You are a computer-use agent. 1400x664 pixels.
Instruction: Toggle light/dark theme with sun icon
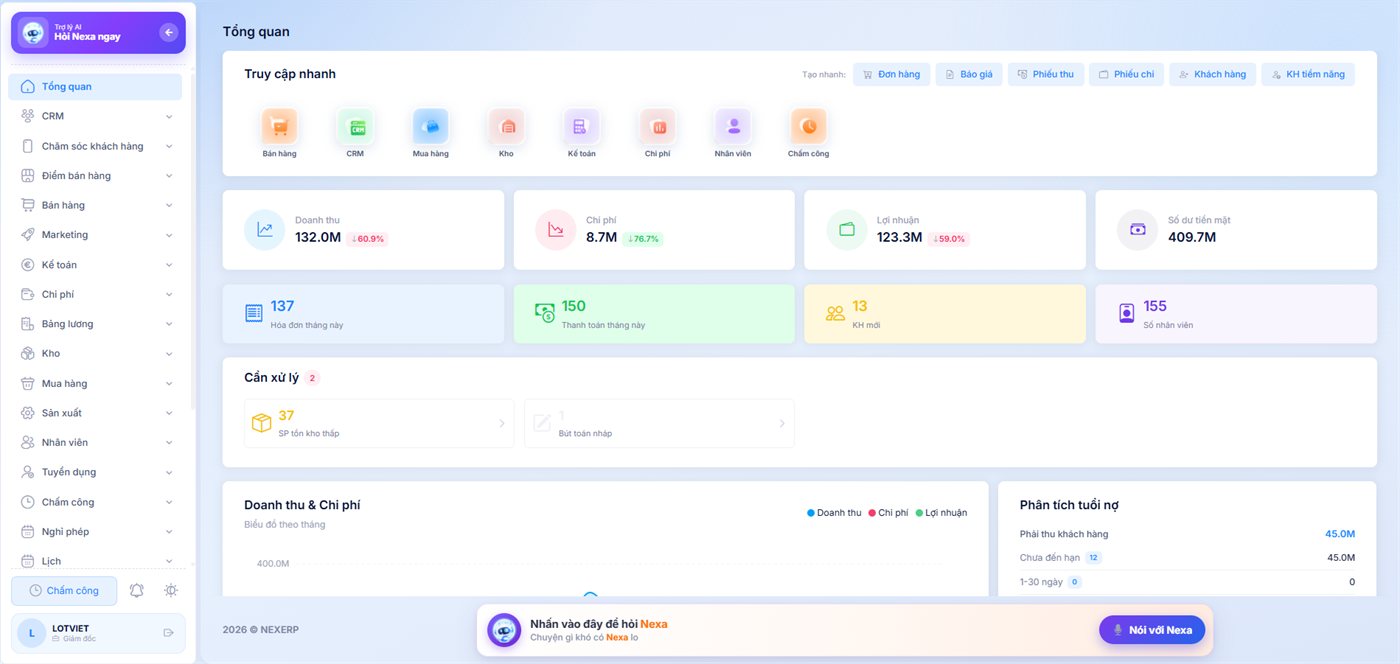[171, 591]
